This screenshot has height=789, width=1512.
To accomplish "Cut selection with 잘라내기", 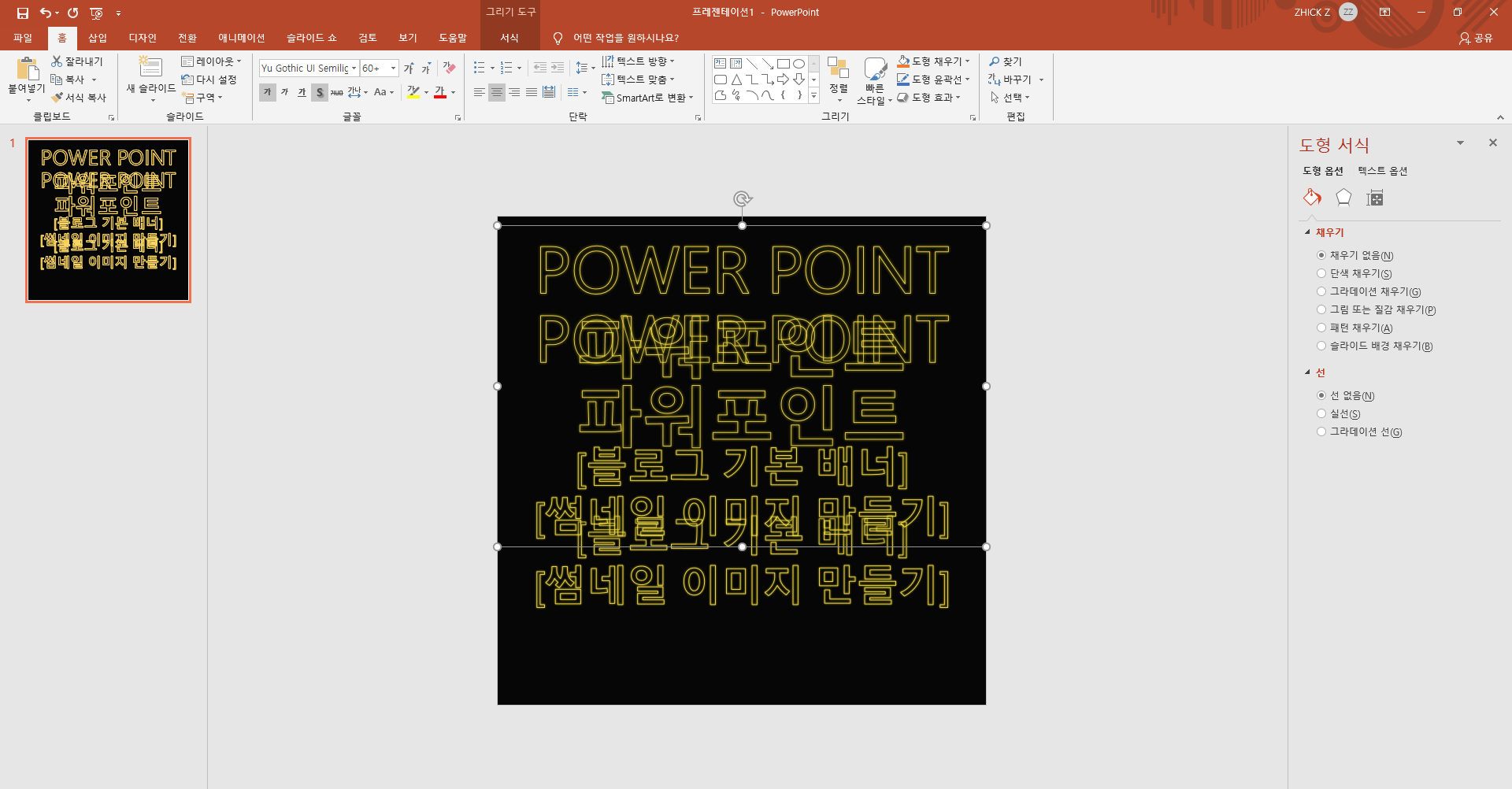I will click(77, 61).
